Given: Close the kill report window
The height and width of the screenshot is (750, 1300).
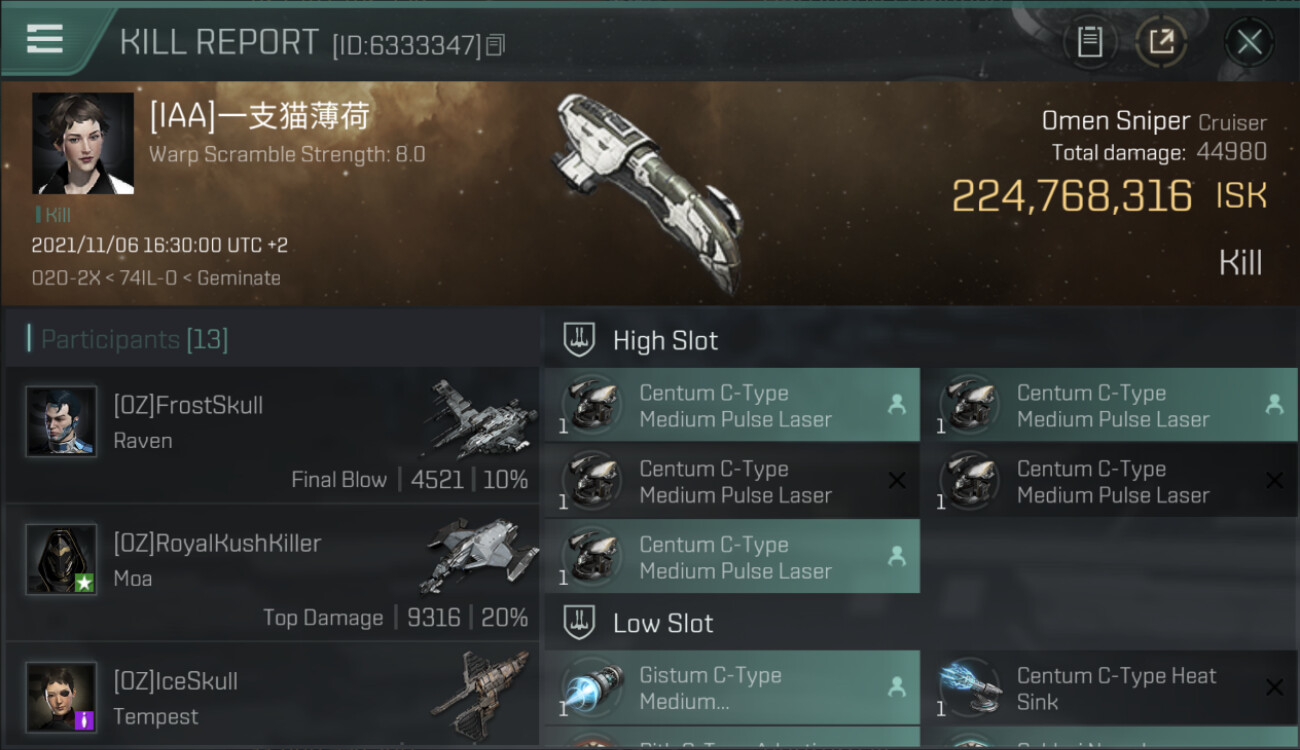Looking at the screenshot, I should (1249, 42).
